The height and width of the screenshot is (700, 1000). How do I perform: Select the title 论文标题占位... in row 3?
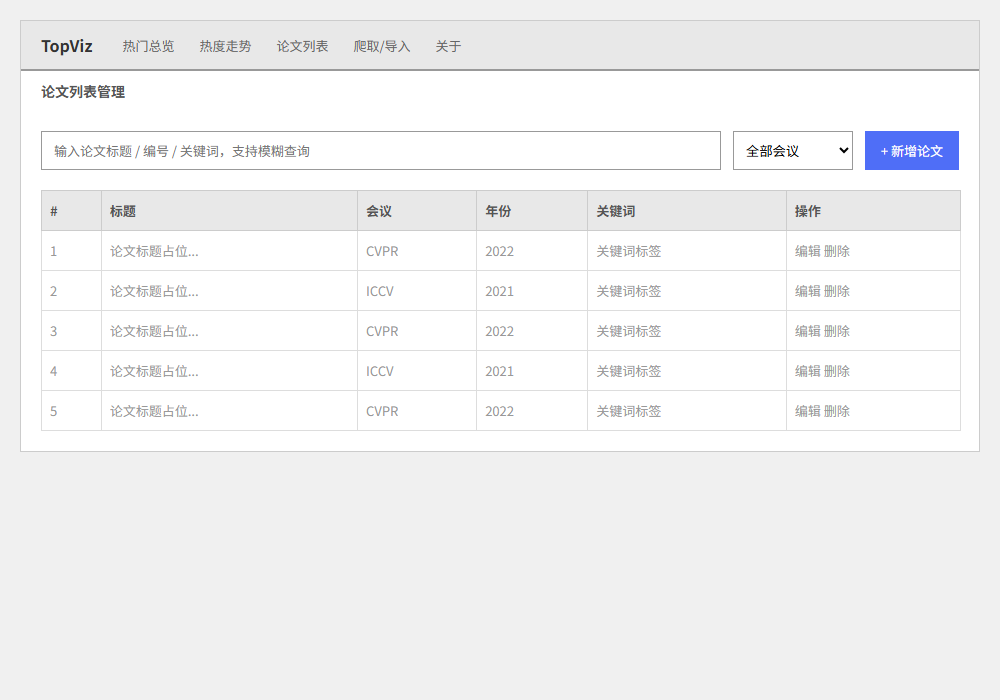pos(154,332)
